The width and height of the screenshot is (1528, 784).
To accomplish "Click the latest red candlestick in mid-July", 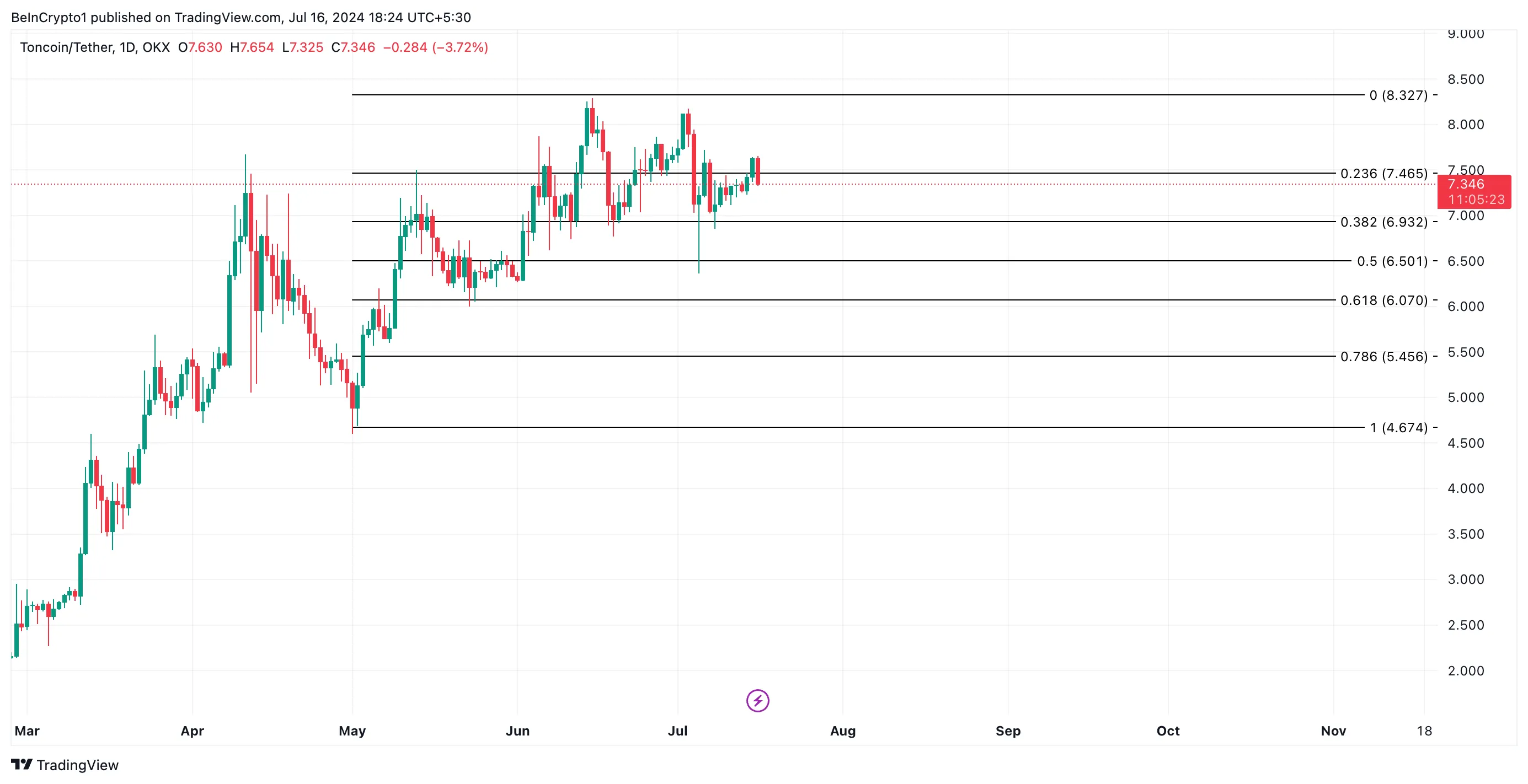I will (x=758, y=171).
